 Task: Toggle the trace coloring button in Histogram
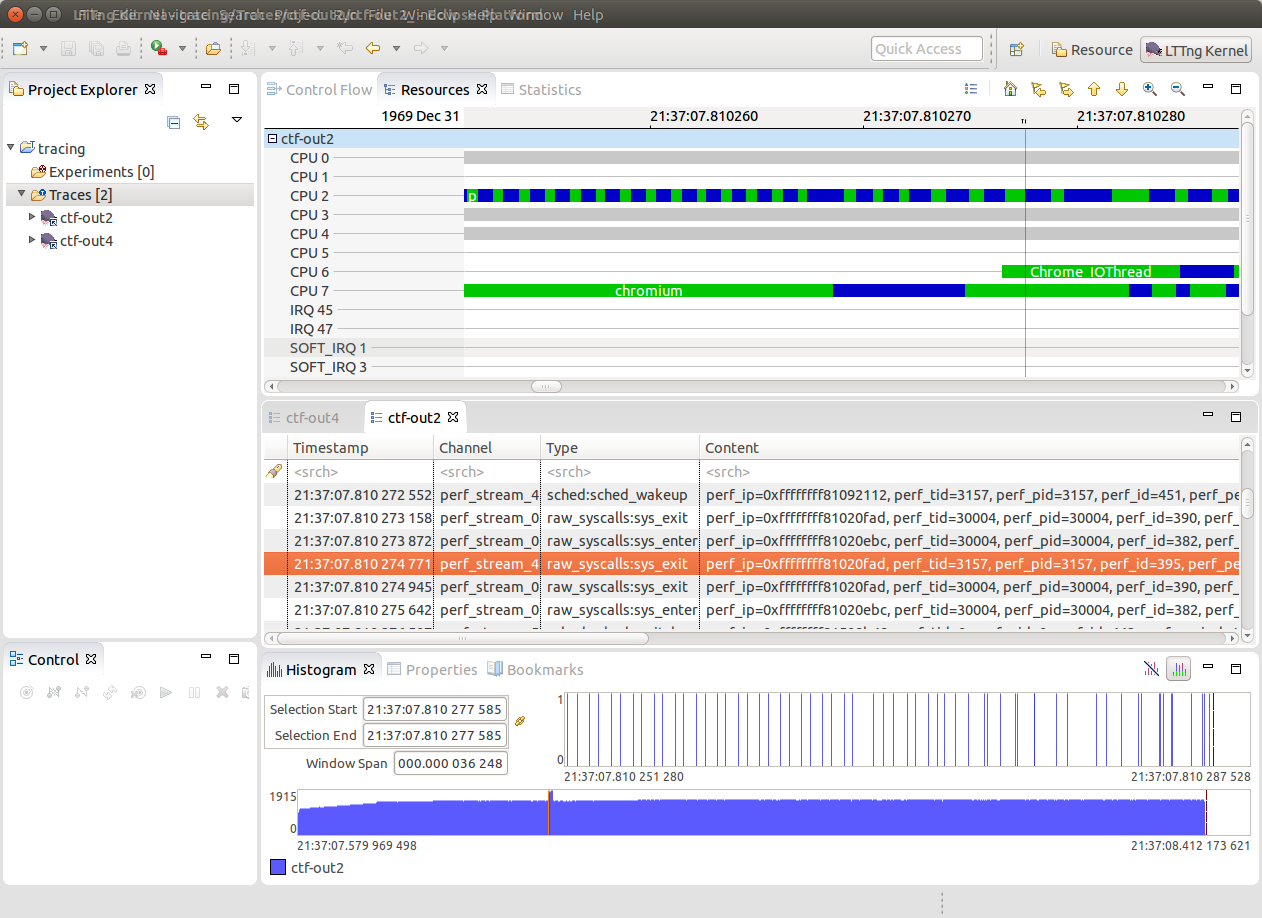click(1179, 669)
